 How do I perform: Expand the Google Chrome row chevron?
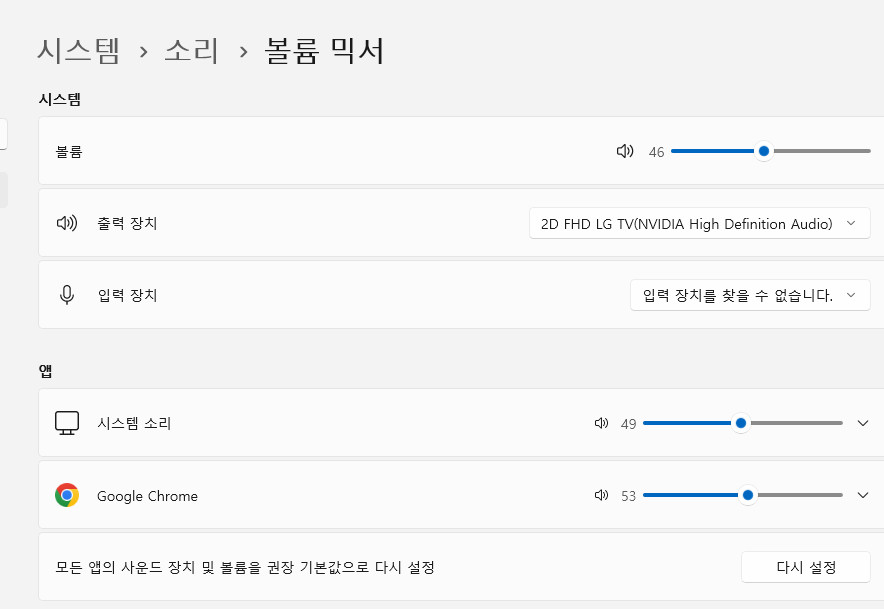(862, 495)
